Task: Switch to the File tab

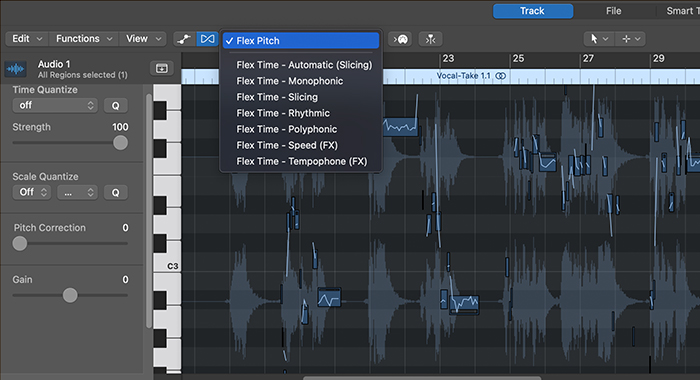Action: click(613, 11)
